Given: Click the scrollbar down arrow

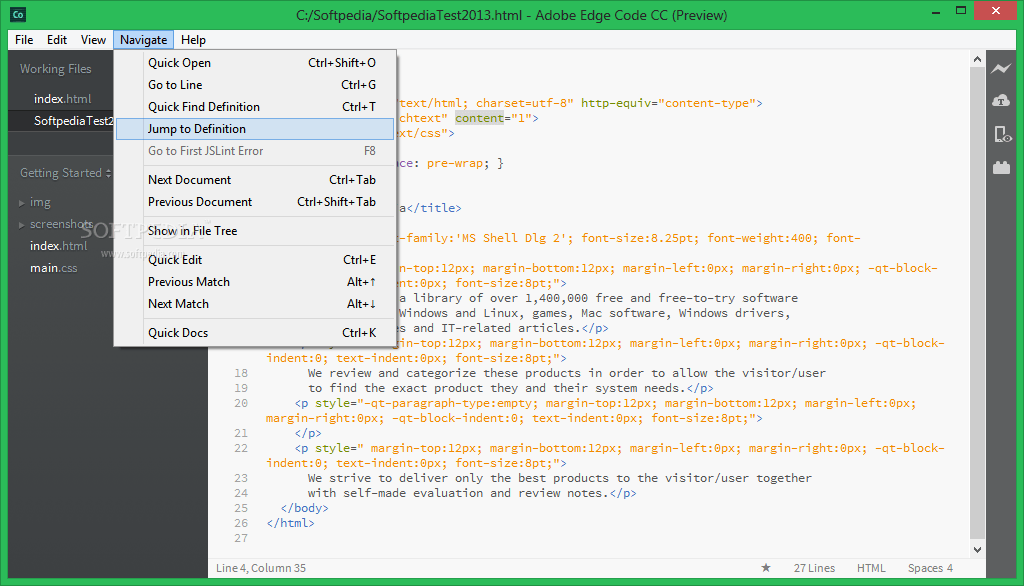Looking at the screenshot, I should pos(977,550).
